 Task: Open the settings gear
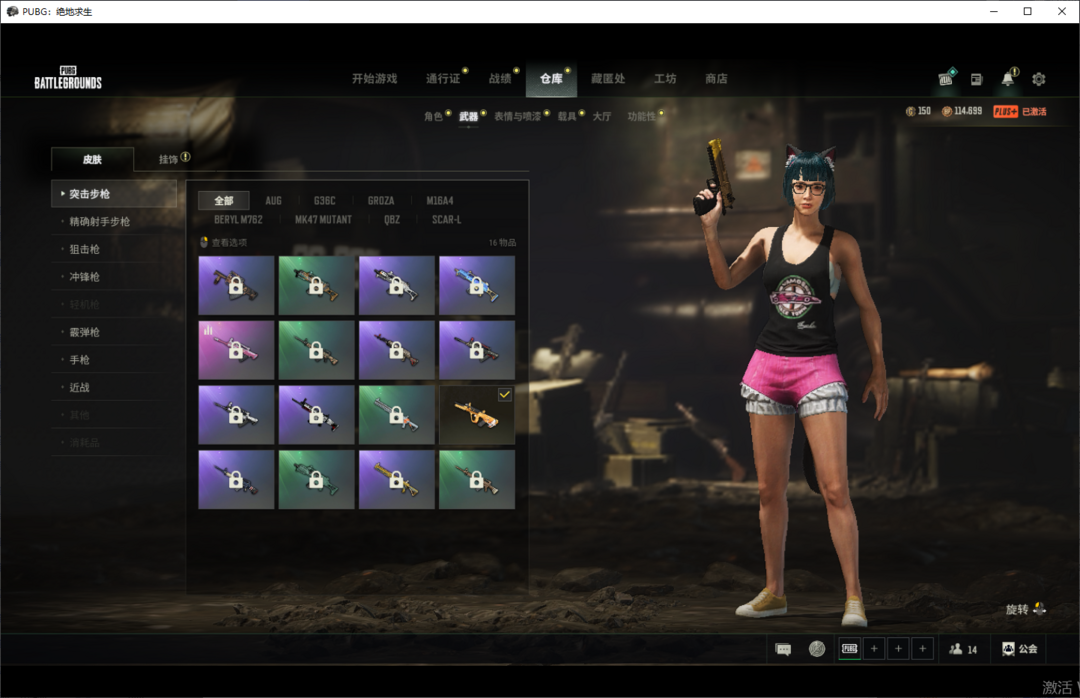pyautogui.click(x=1039, y=79)
